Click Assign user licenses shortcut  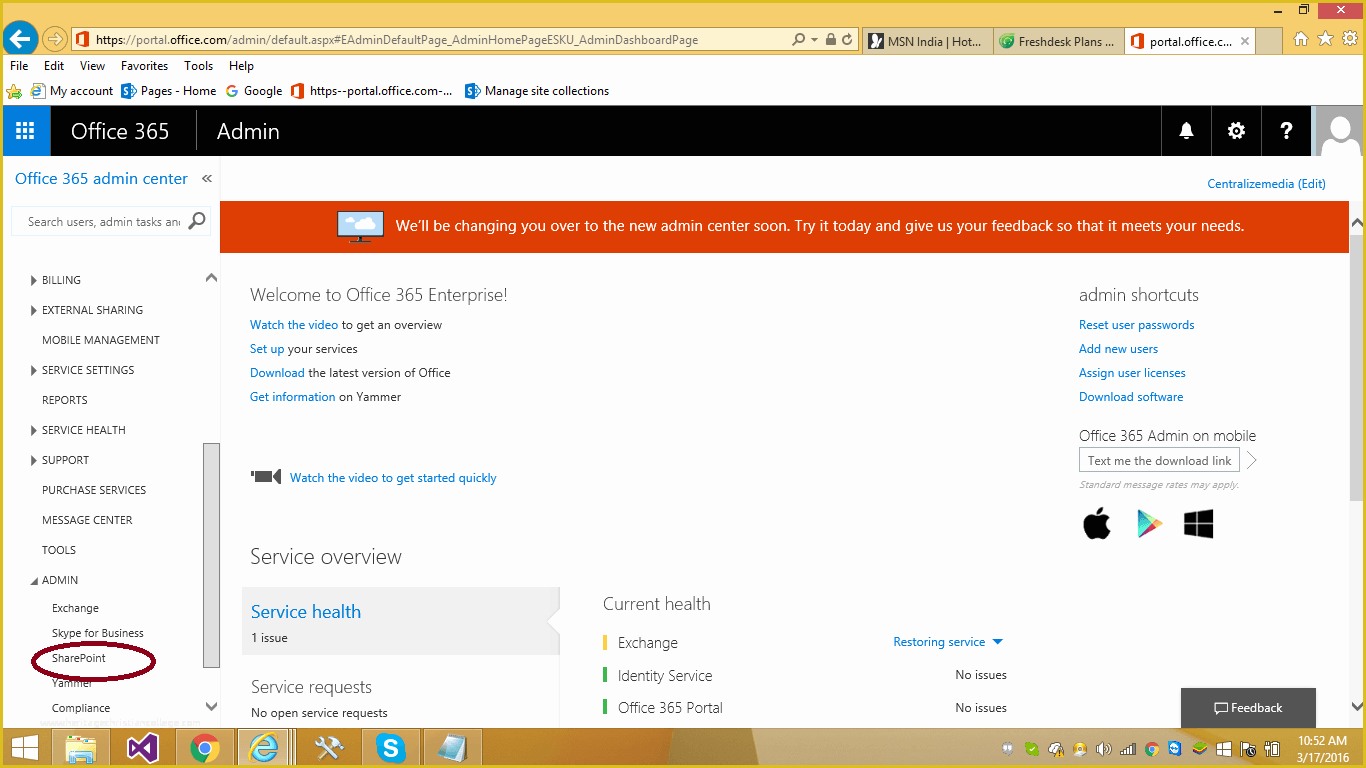pos(1132,373)
